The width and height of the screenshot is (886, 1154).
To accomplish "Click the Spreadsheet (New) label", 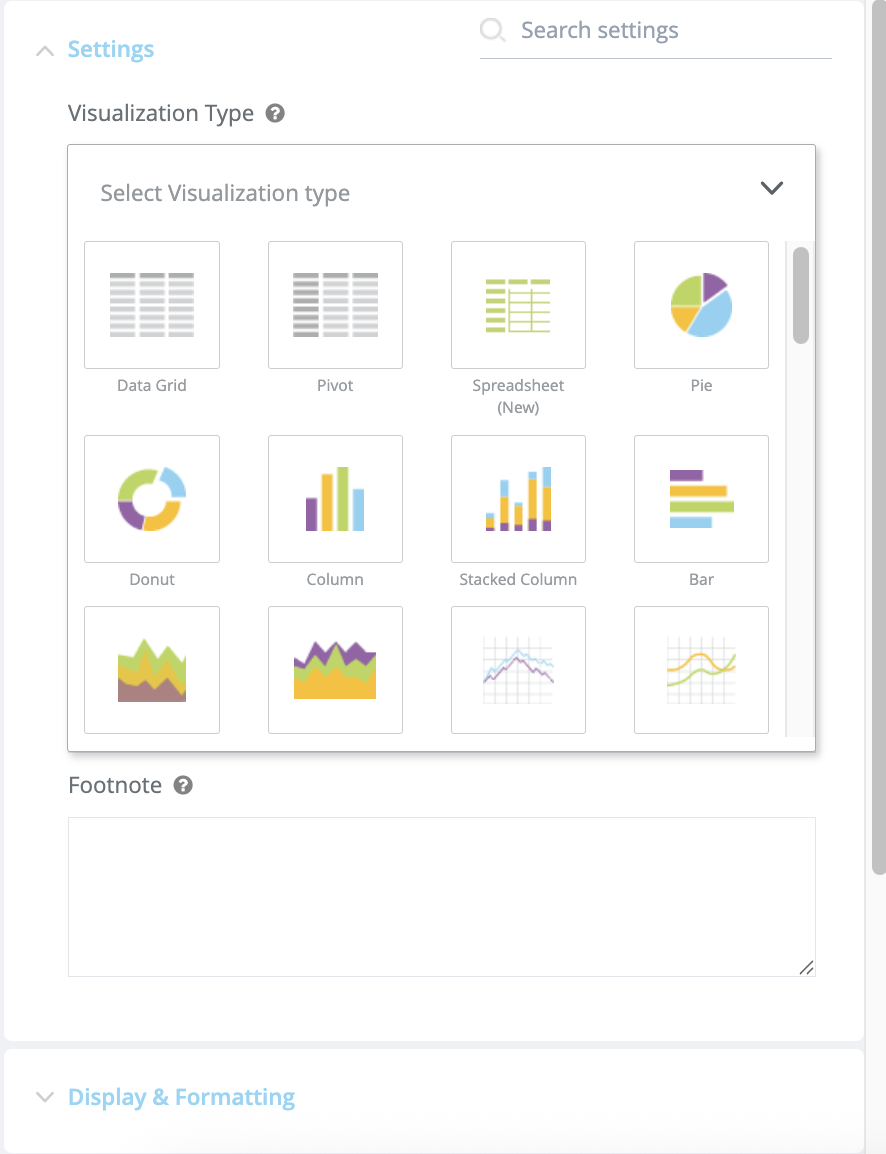I will pos(518,397).
